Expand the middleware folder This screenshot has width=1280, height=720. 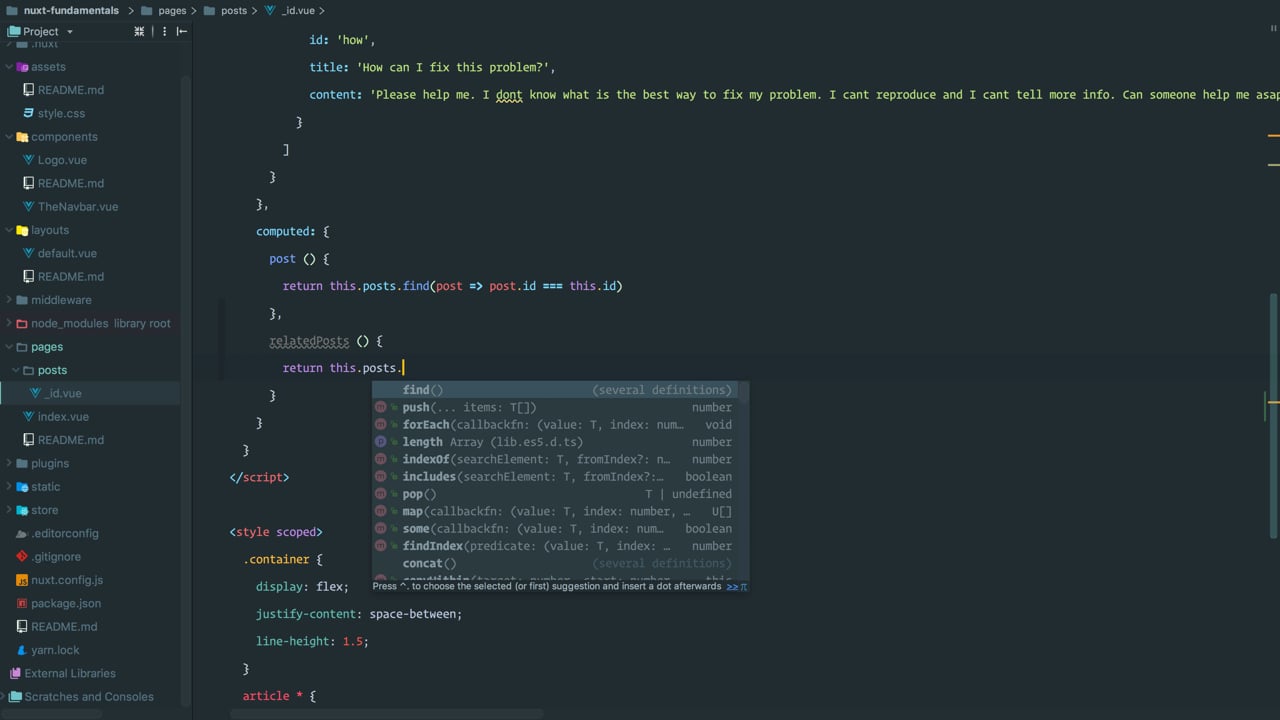pyautogui.click(x=9, y=300)
